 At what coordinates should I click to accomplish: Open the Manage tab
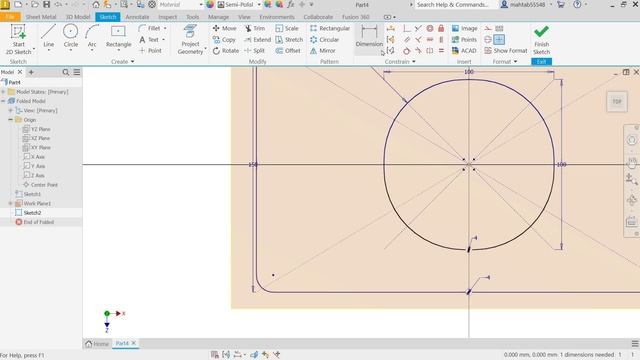pos(218,17)
